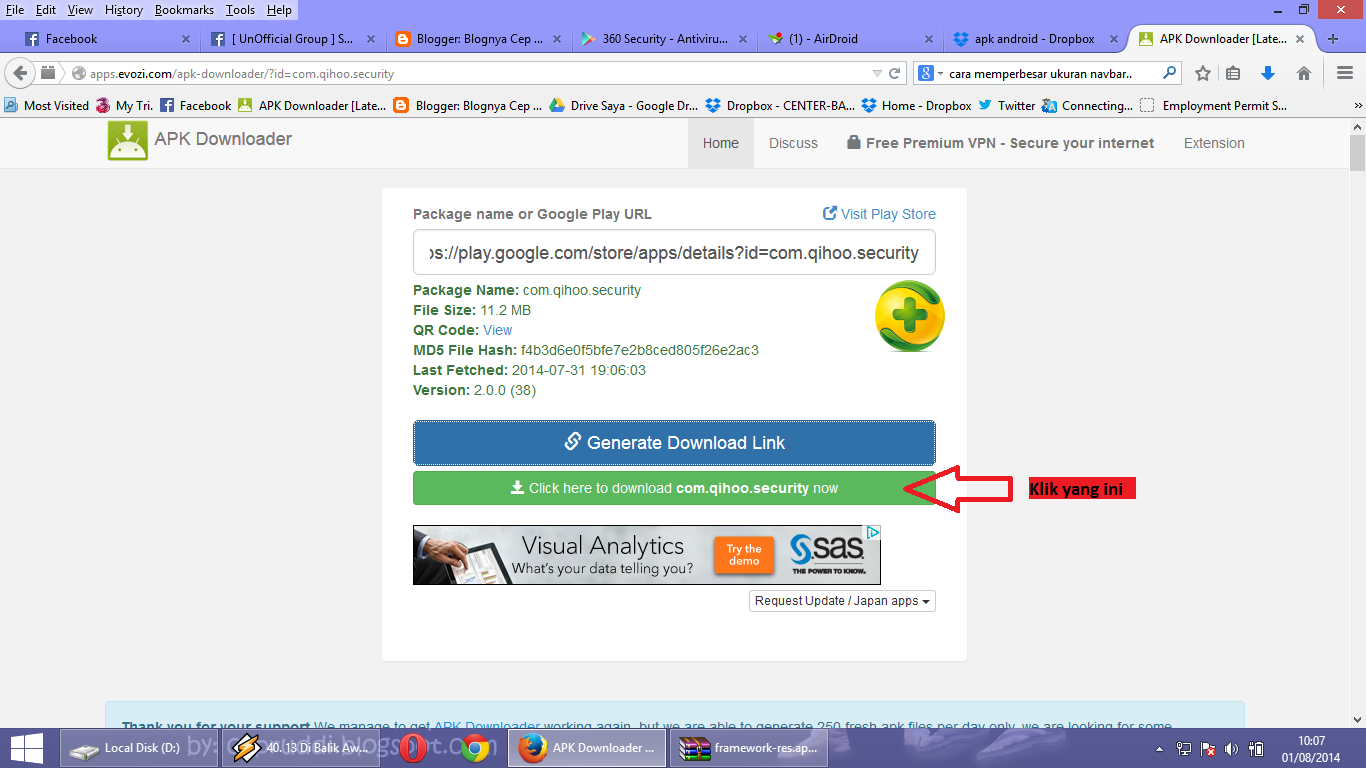
Task: Open a new tab with plus button
Action: tap(1332, 39)
